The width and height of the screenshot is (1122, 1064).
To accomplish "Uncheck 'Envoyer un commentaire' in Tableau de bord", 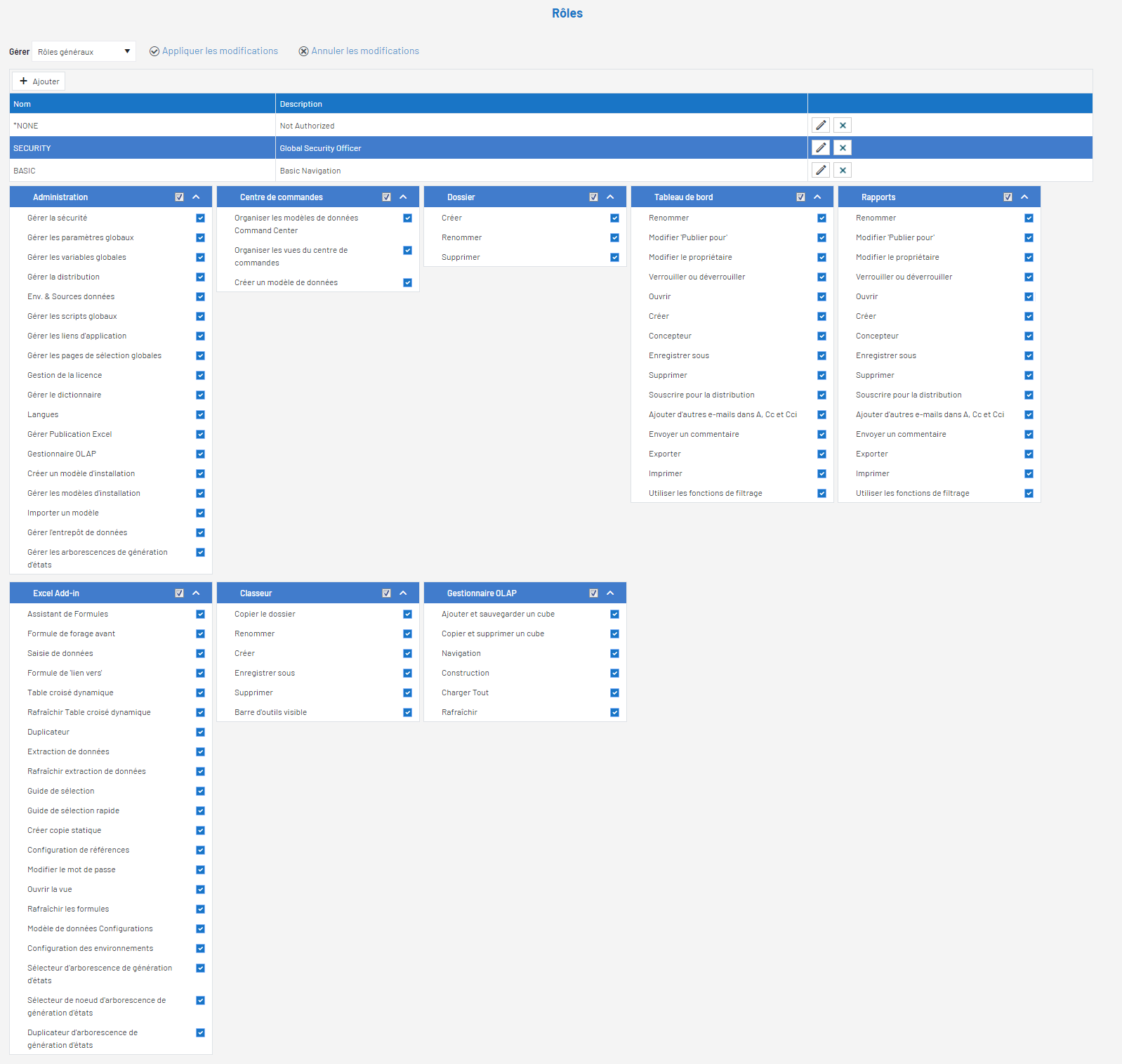I will pos(821,434).
